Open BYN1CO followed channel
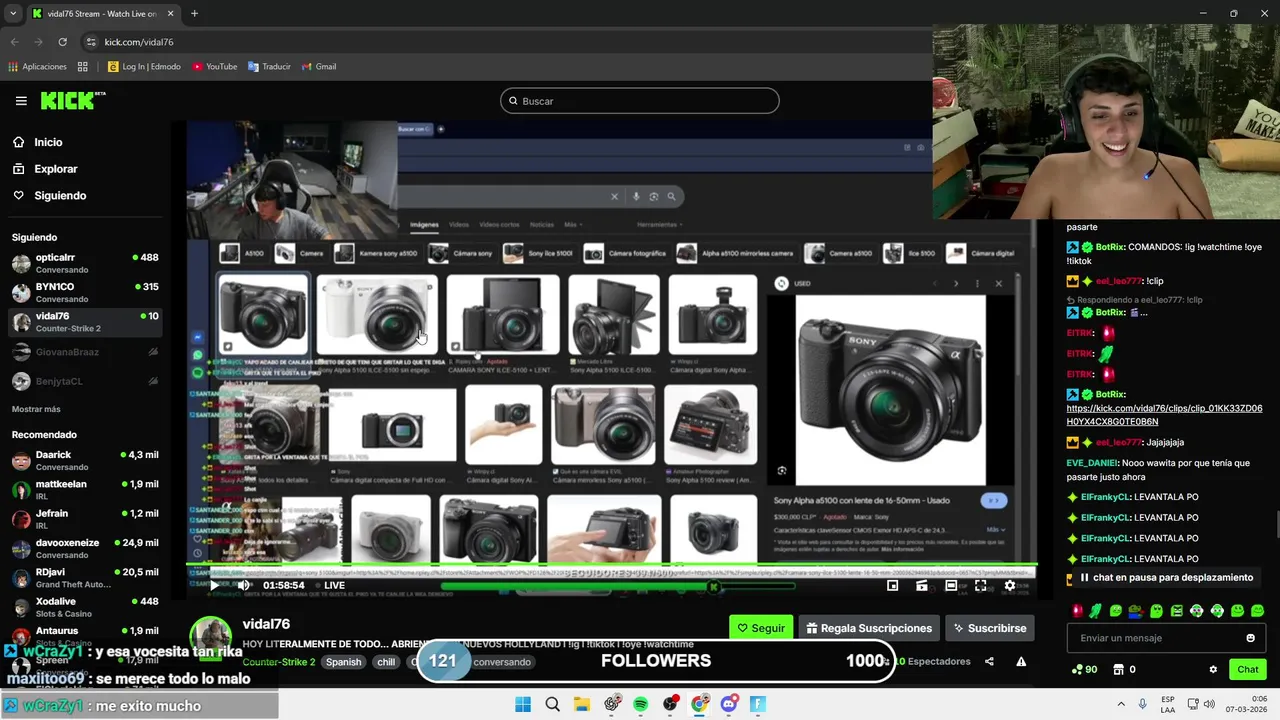Screen dimensions: 1280x720 (x=85, y=292)
